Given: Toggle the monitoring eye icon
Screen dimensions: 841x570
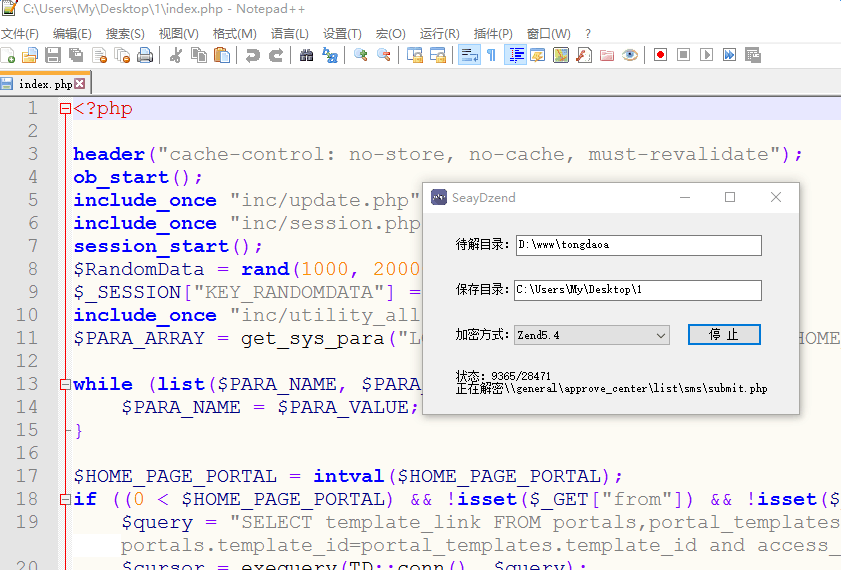Looking at the screenshot, I should pos(630,55).
